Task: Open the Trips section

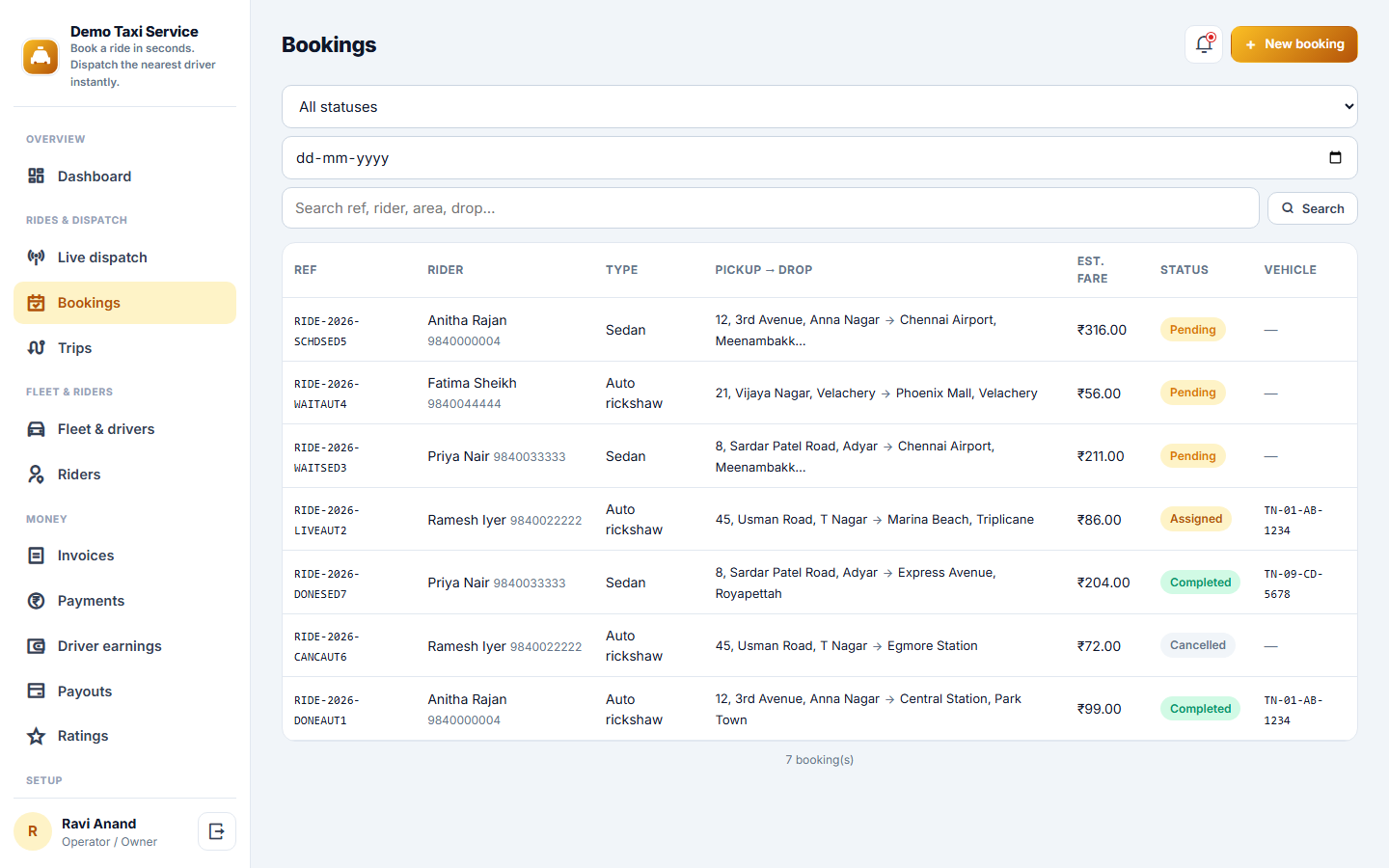Action: point(124,347)
